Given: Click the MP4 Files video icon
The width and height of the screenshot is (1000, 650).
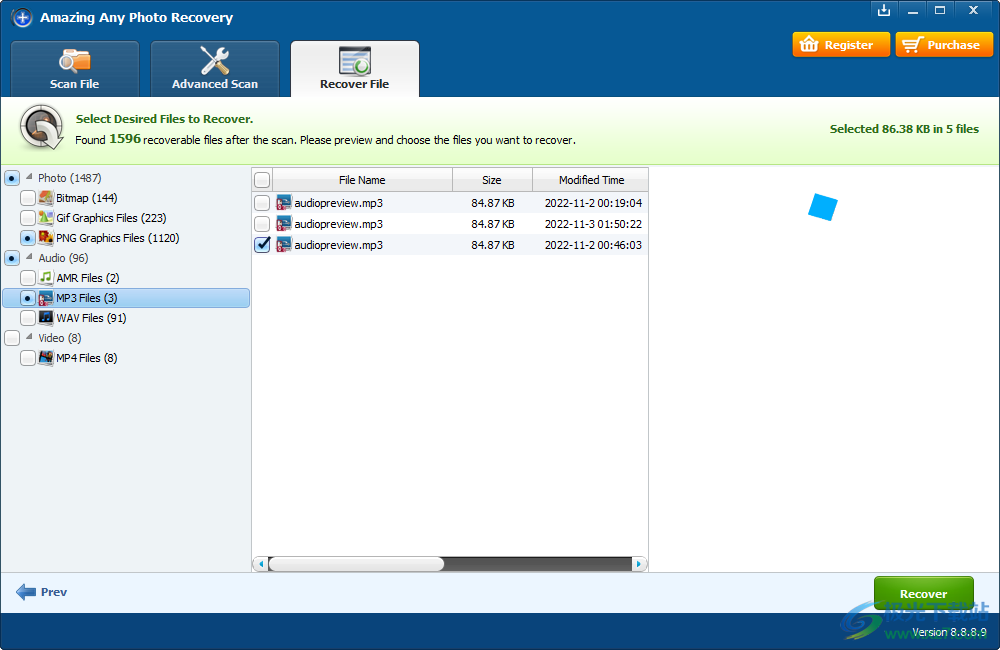Looking at the screenshot, I should point(46,358).
